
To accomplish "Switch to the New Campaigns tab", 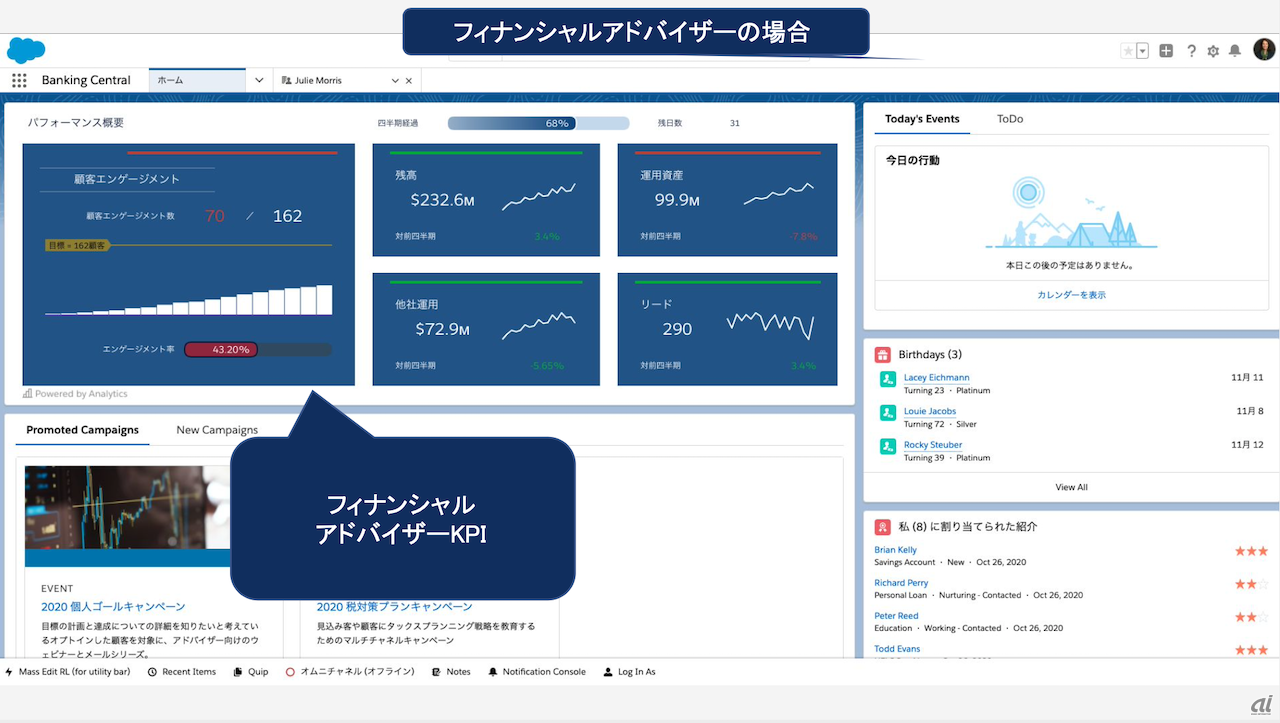I will pos(217,430).
